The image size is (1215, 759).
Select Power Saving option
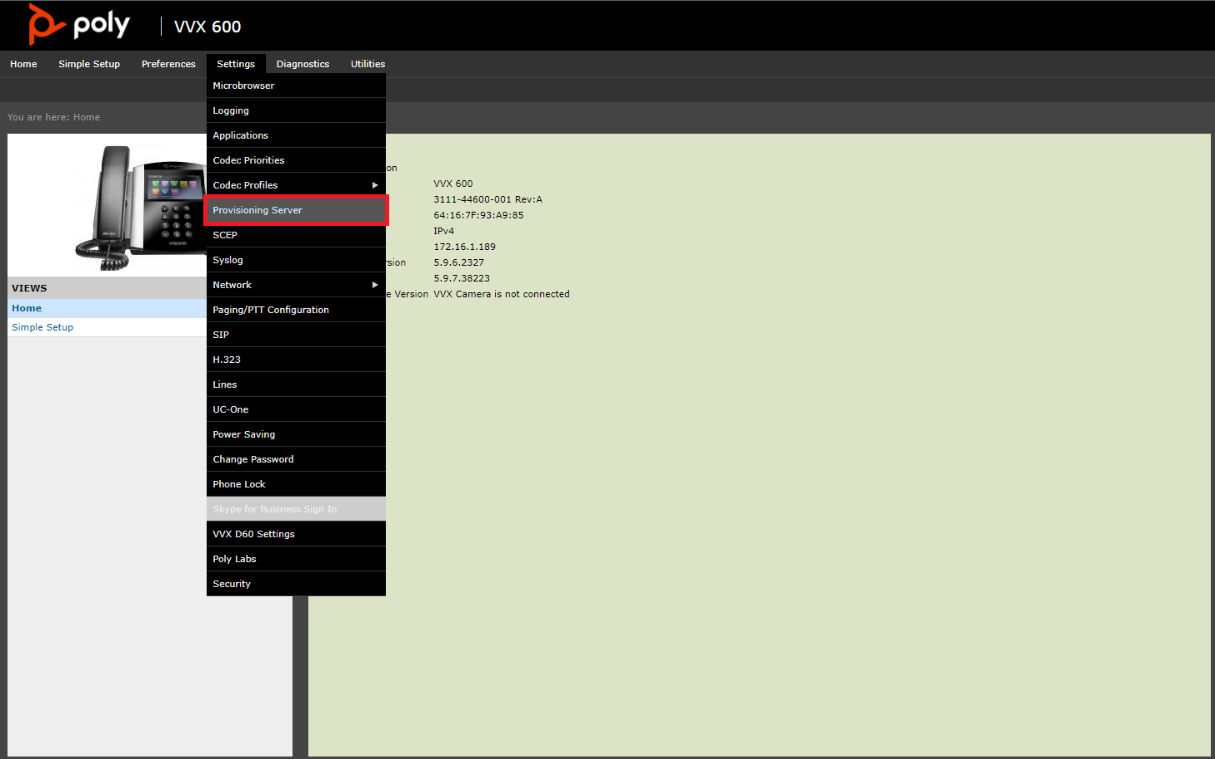pyautogui.click(x=296, y=435)
